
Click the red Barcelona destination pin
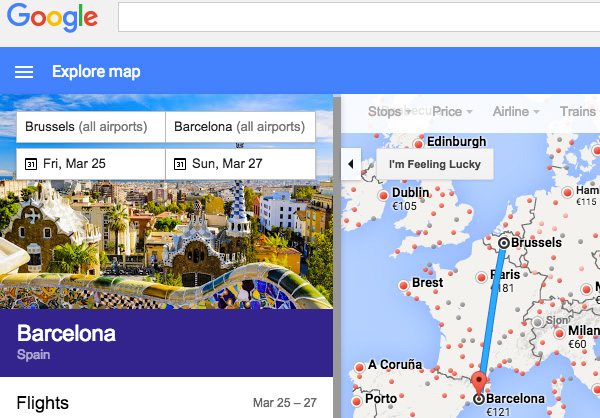click(x=479, y=382)
